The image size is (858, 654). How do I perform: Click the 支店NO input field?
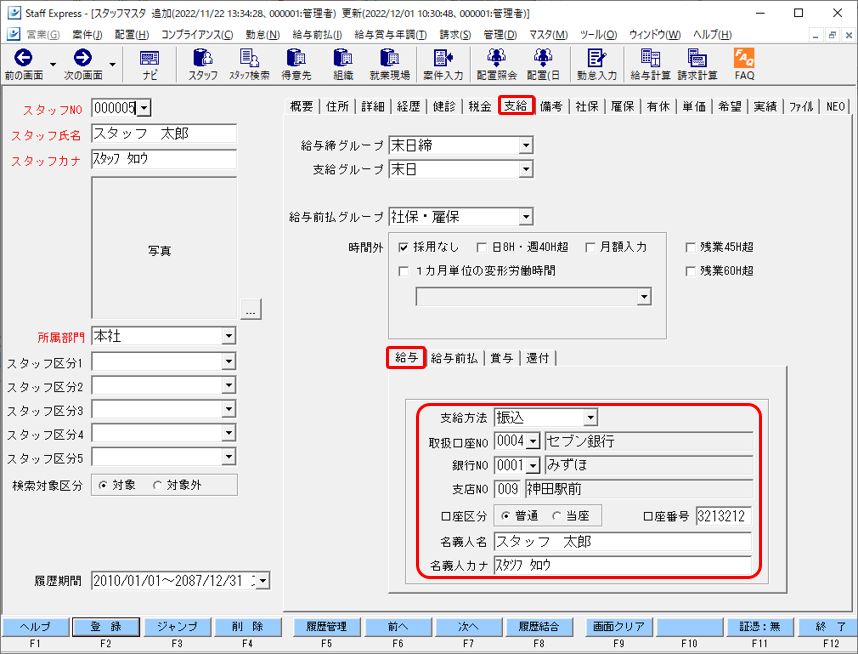tap(507, 489)
